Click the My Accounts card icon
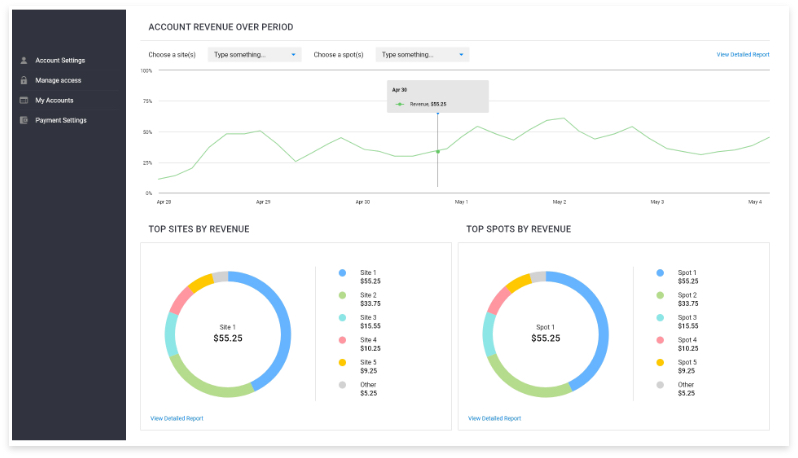The height and width of the screenshot is (458, 798). [23, 100]
